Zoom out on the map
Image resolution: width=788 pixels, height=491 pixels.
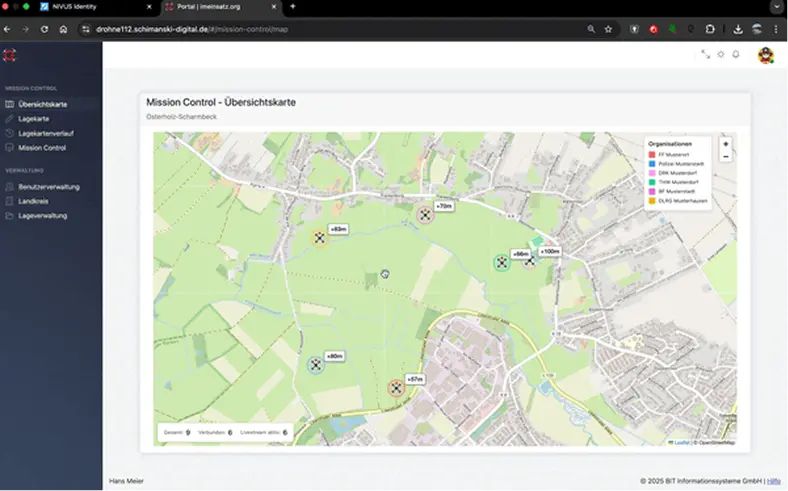(726, 157)
